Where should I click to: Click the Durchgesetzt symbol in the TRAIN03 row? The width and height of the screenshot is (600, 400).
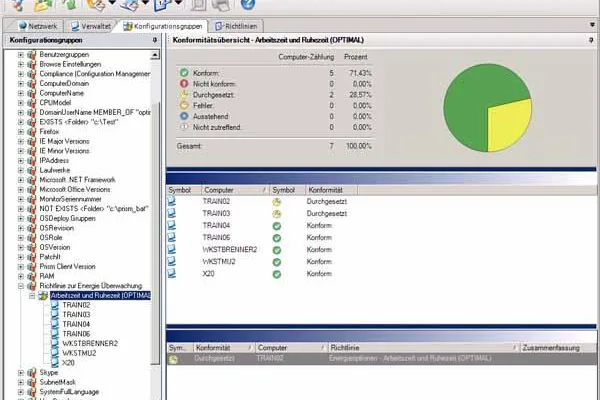click(x=277, y=214)
